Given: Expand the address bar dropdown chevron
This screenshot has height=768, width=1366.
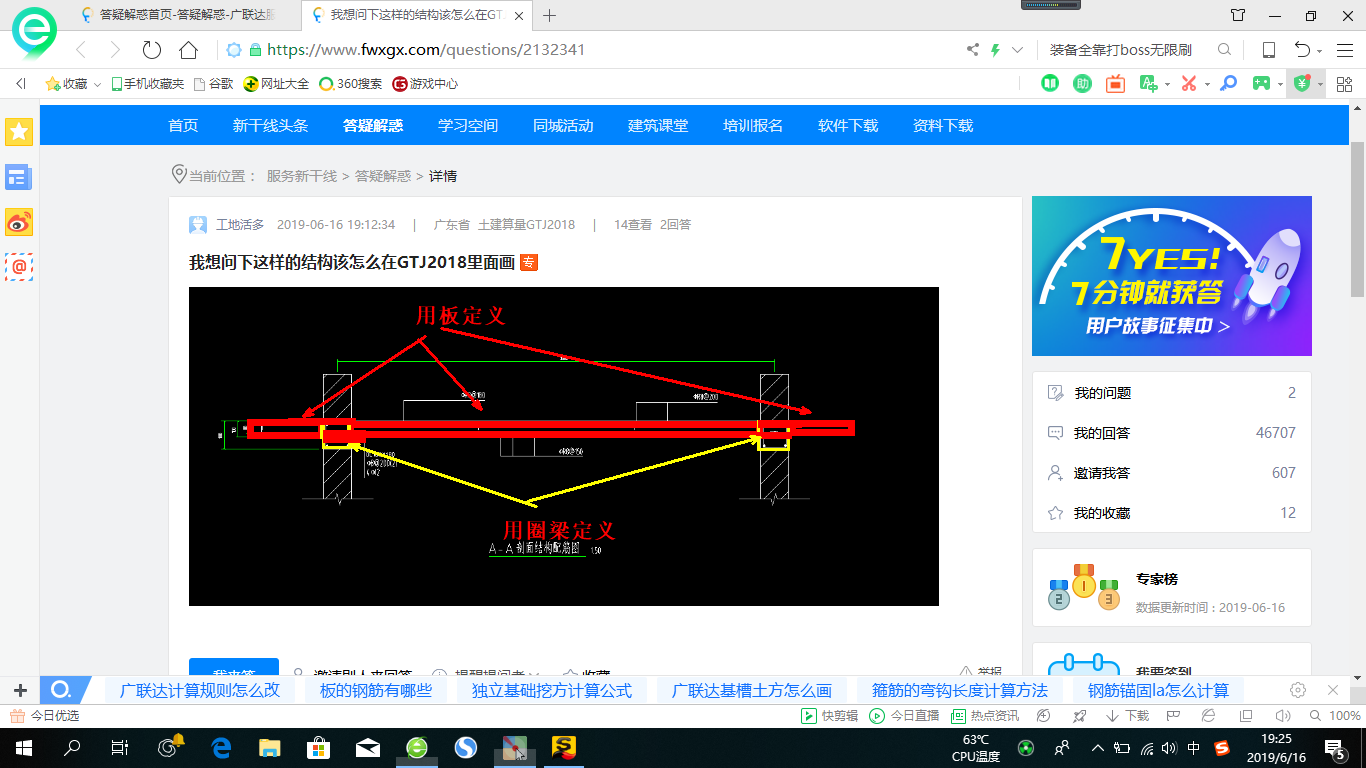Looking at the screenshot, I should [1018, 49].
